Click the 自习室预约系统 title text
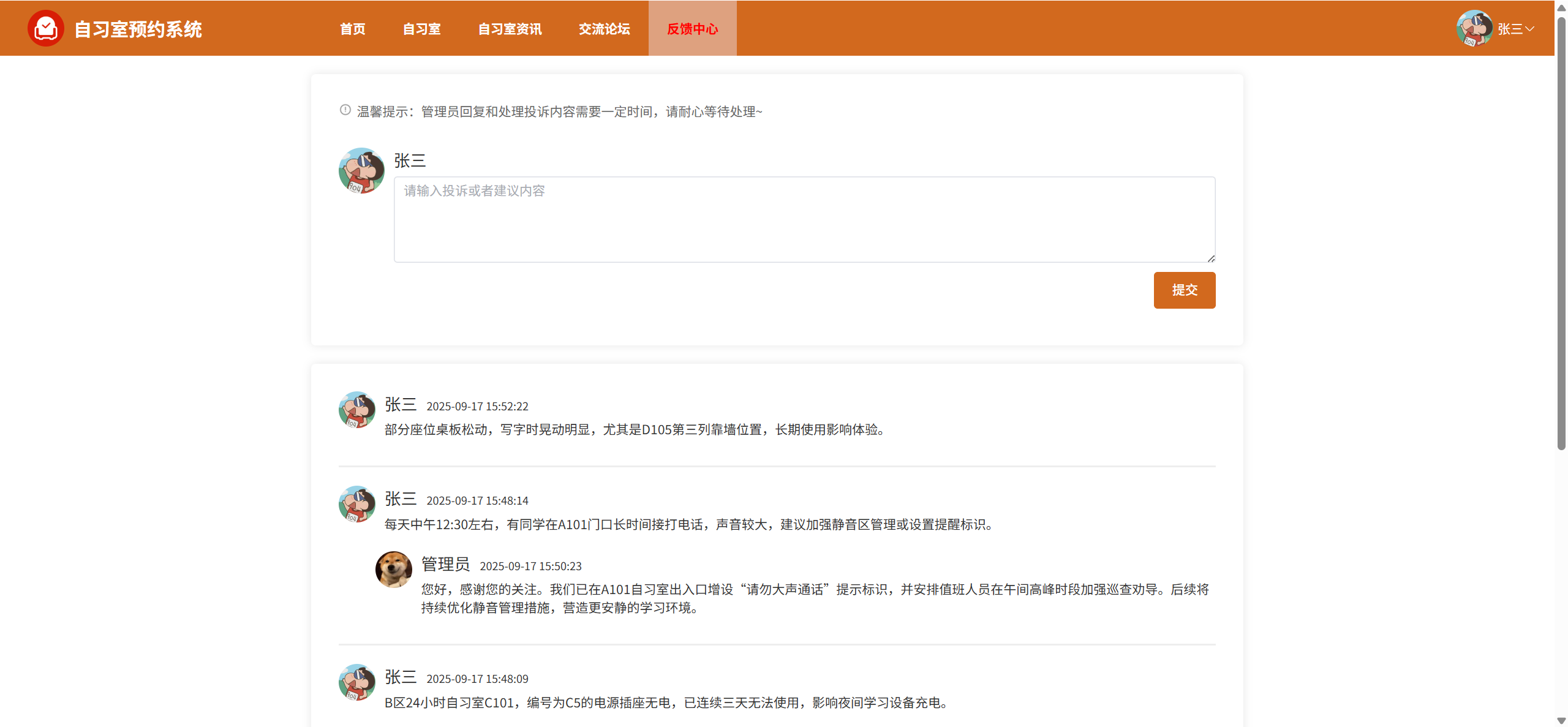The width and height of the screenshot is (1568, 727). coord(138,29)
